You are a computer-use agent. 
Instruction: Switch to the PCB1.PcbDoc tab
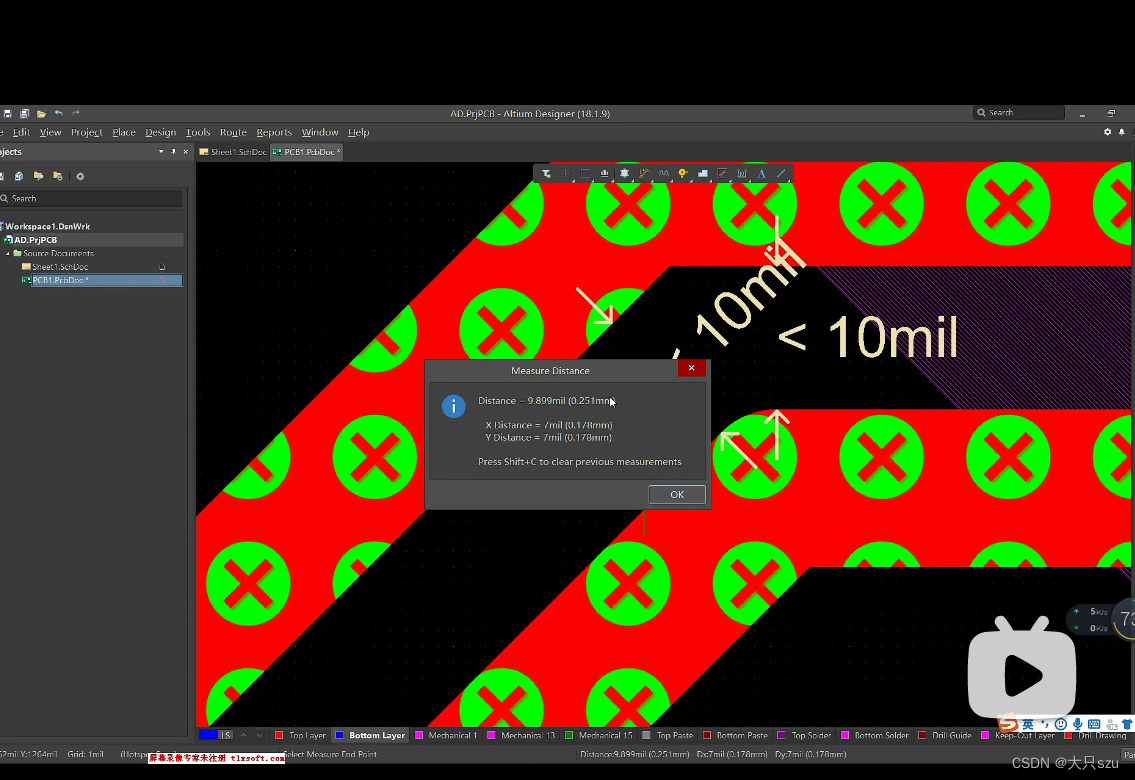coord(306,152)
